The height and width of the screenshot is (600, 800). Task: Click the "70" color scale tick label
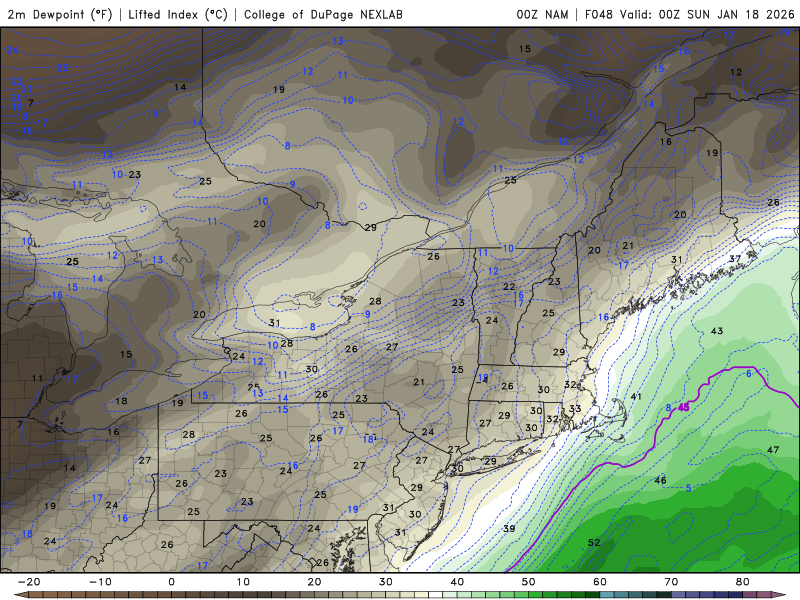click(x=671, y=582)
